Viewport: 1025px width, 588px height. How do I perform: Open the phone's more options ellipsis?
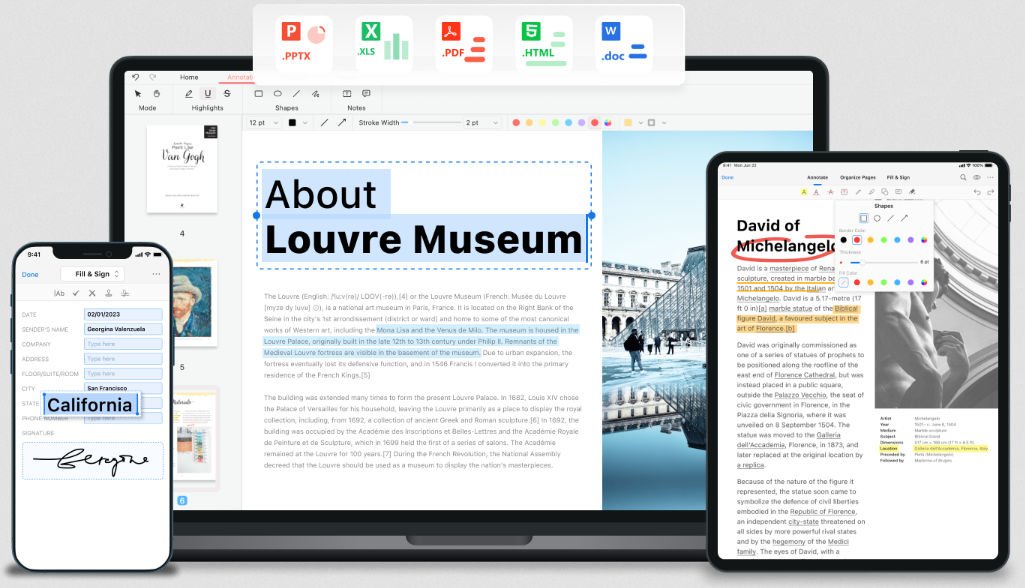156,274
